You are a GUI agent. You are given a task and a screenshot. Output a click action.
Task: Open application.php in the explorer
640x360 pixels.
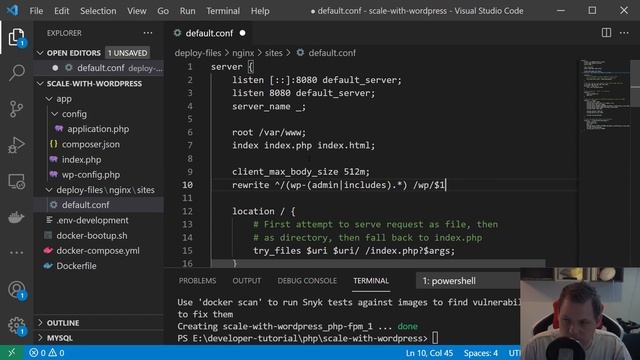click(x=98, y=129)
